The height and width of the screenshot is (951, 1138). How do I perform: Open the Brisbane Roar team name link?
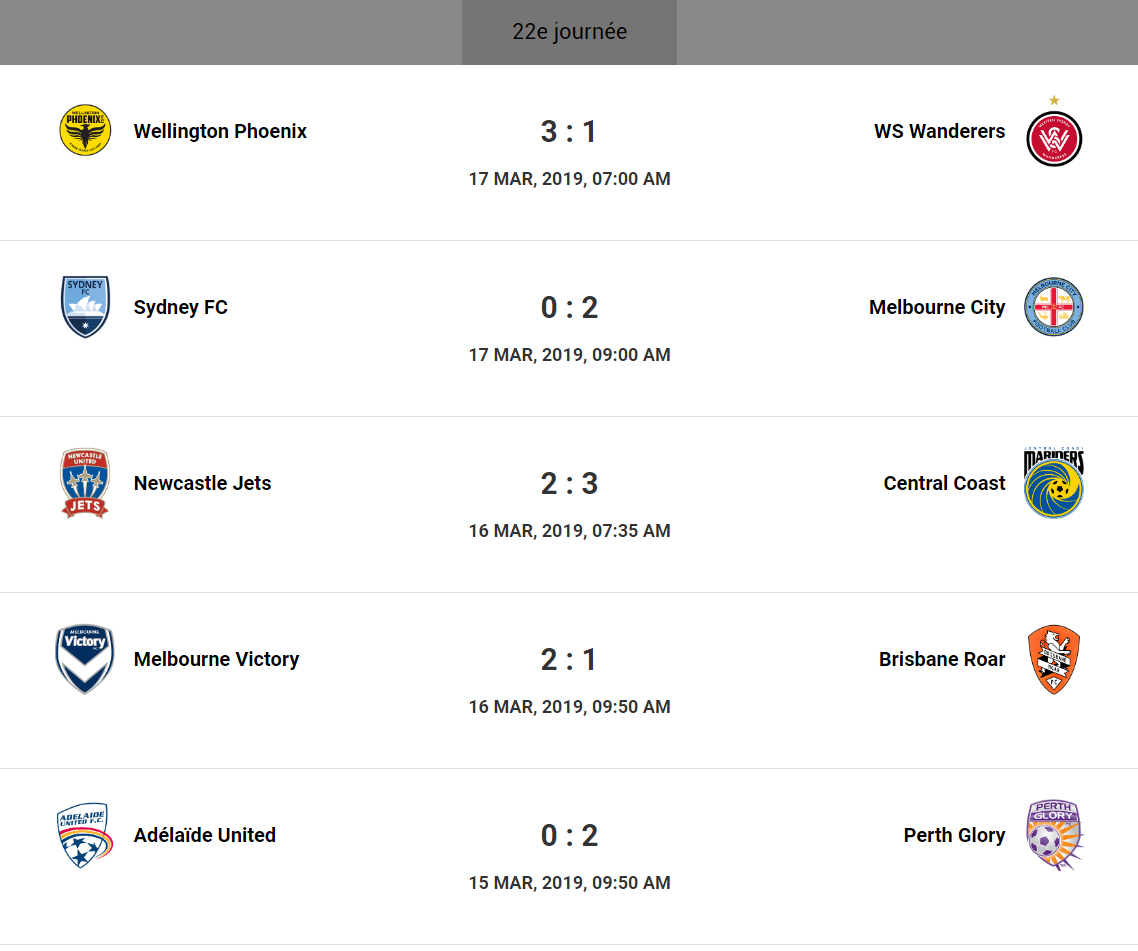942,659
